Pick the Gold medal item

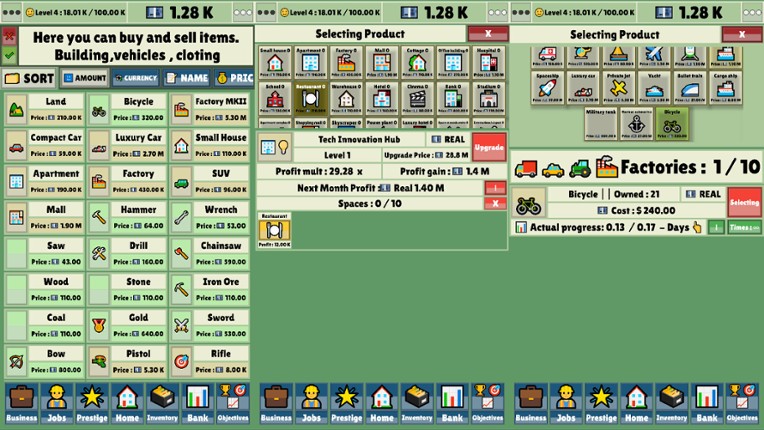127,324
